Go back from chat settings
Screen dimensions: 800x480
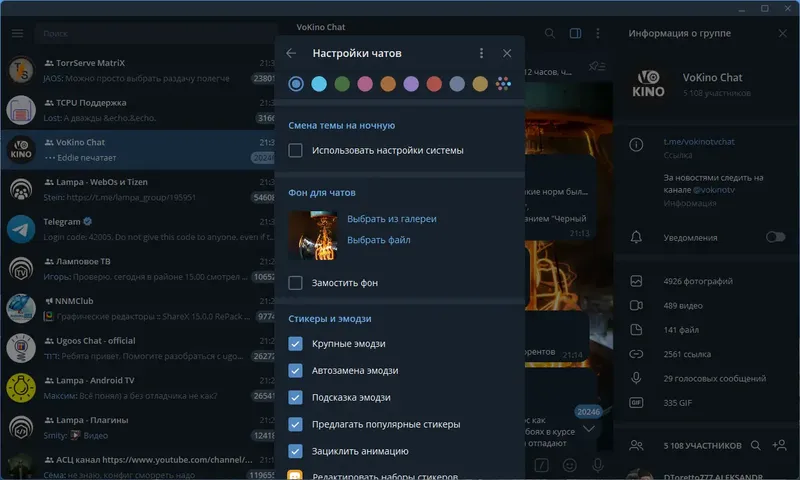click(x=291, y=53)
